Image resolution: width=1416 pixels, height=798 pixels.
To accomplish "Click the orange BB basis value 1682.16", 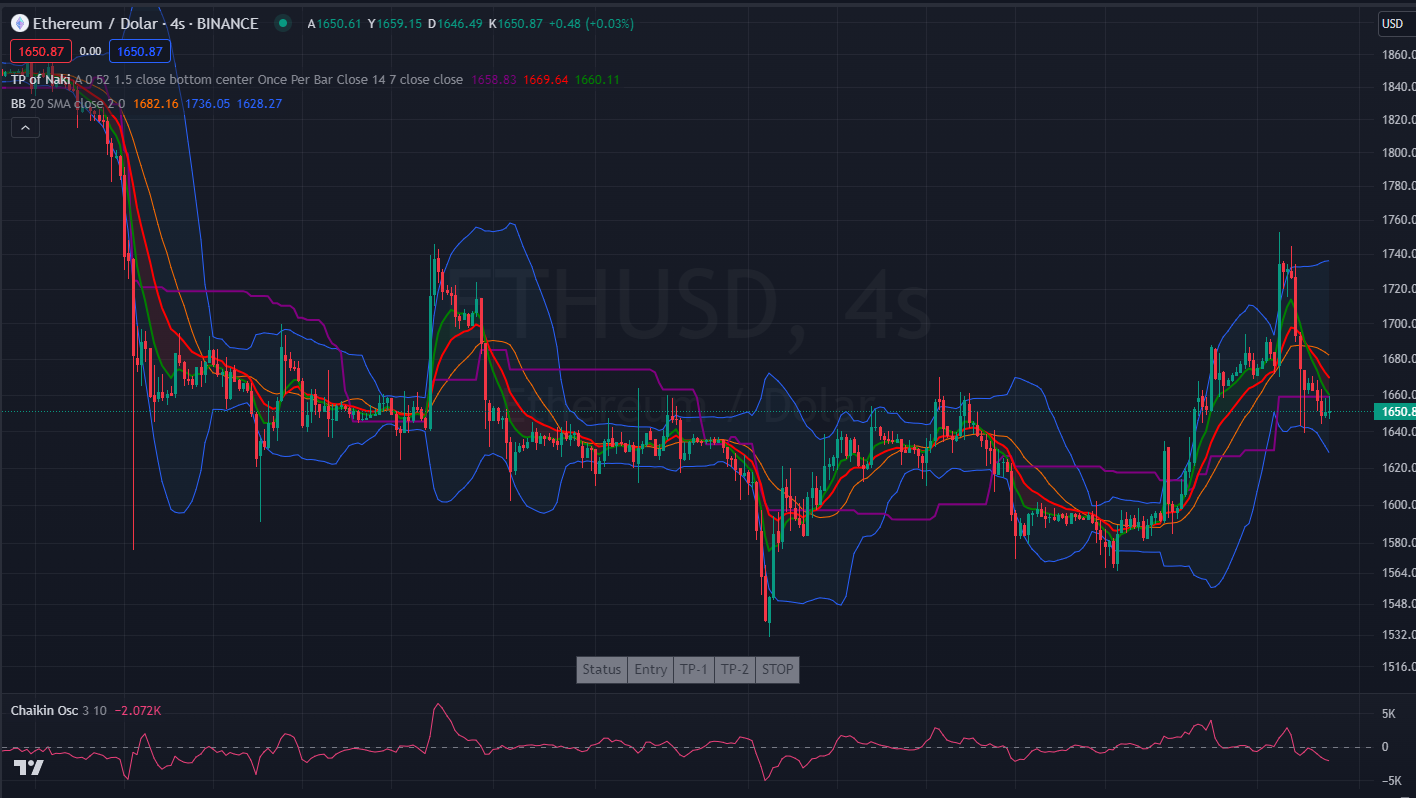I will 156,103.
